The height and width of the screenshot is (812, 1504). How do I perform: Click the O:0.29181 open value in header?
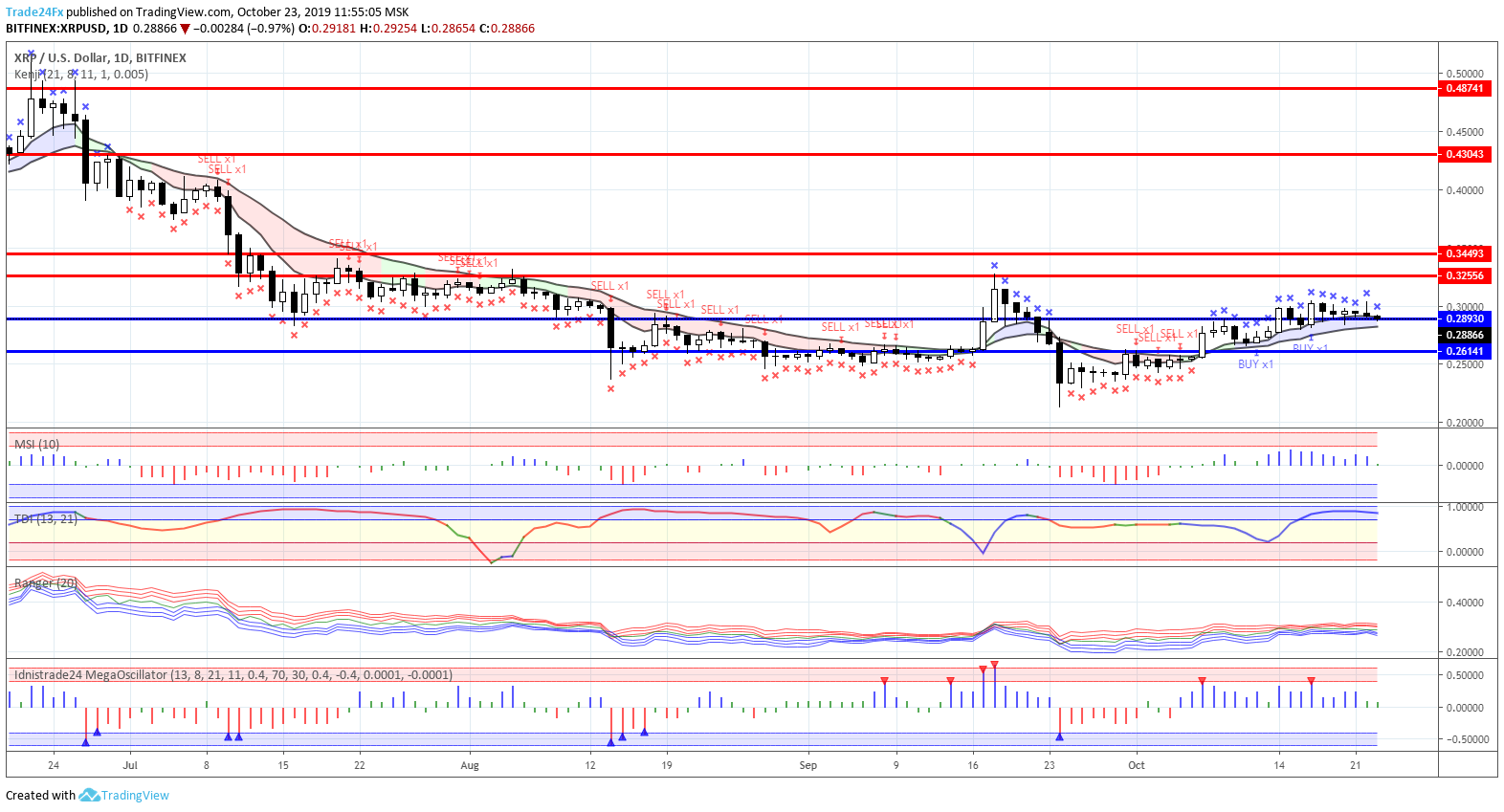pos(327,29)
